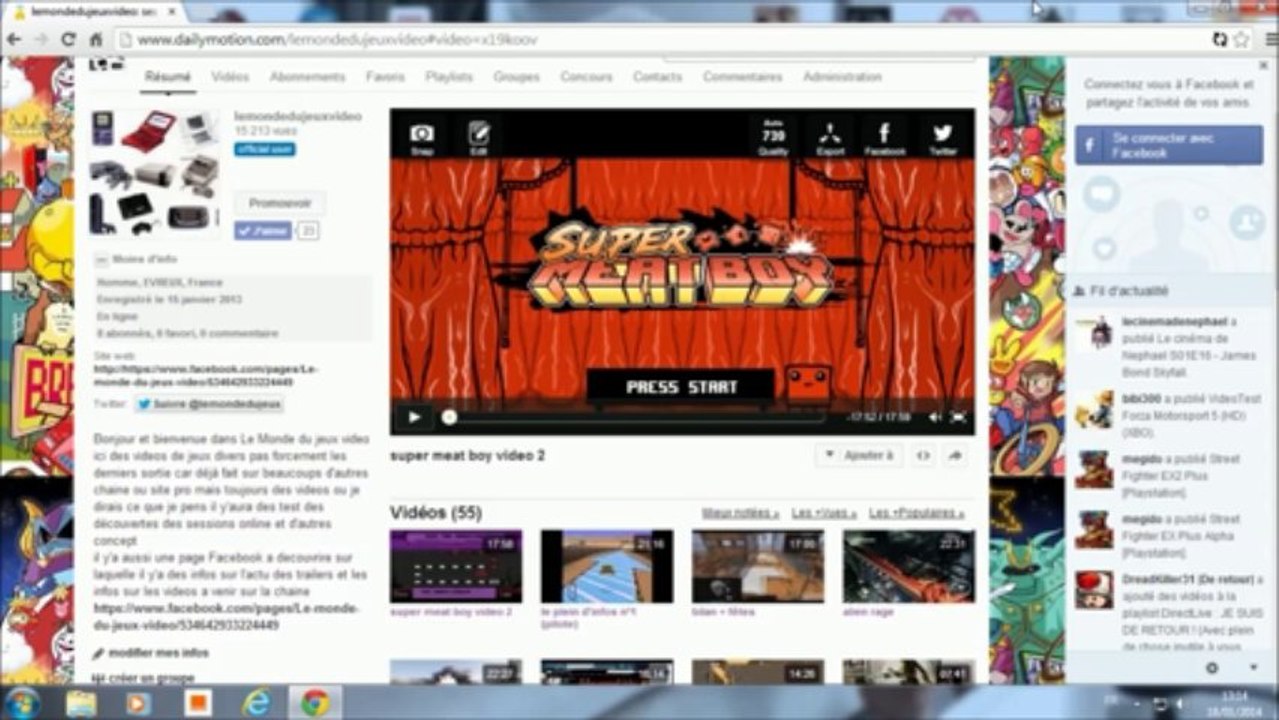This screenshot has width=1279, height=720.
Task: Toggle fullscreen on the video player
Action: click(958, 417)
